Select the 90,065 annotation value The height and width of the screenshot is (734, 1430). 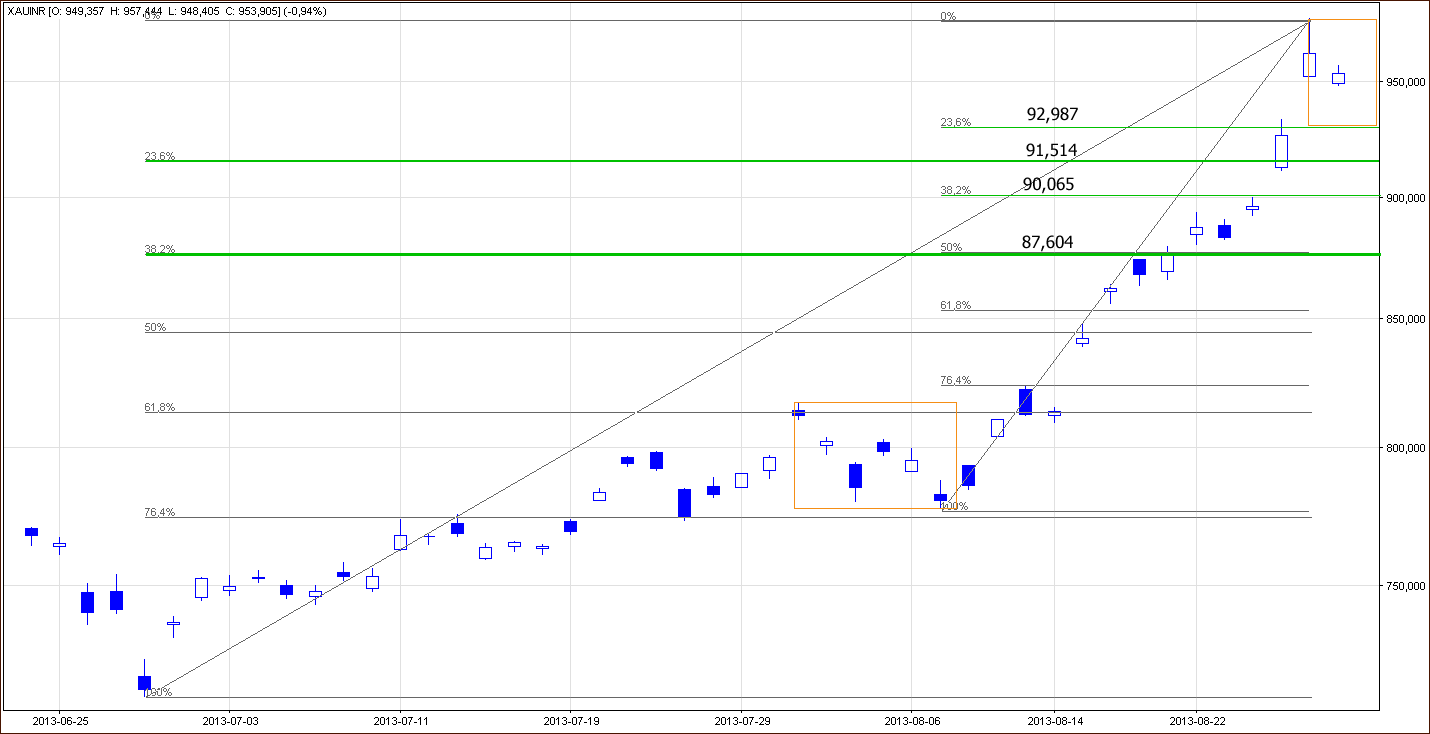(x=1048, y=183)
